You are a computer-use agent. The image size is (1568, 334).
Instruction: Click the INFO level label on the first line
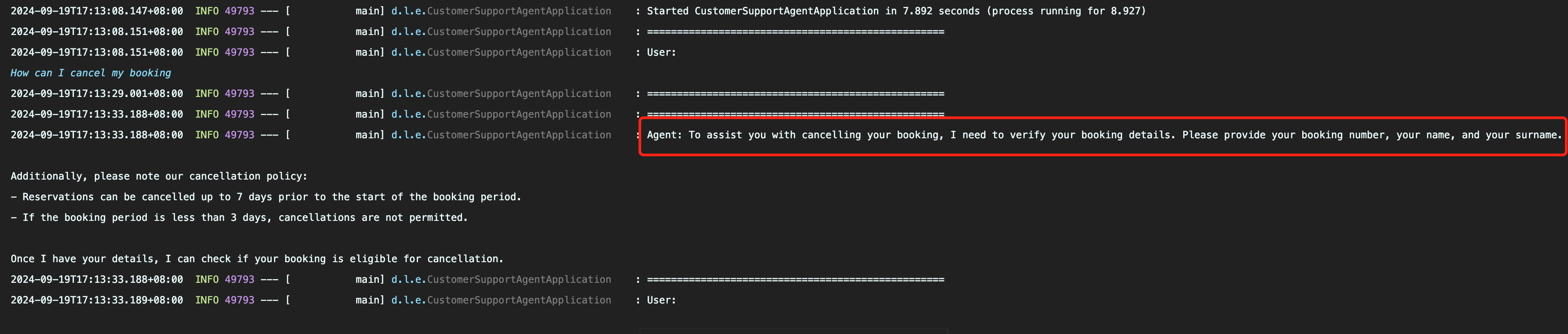click(207, 11)
